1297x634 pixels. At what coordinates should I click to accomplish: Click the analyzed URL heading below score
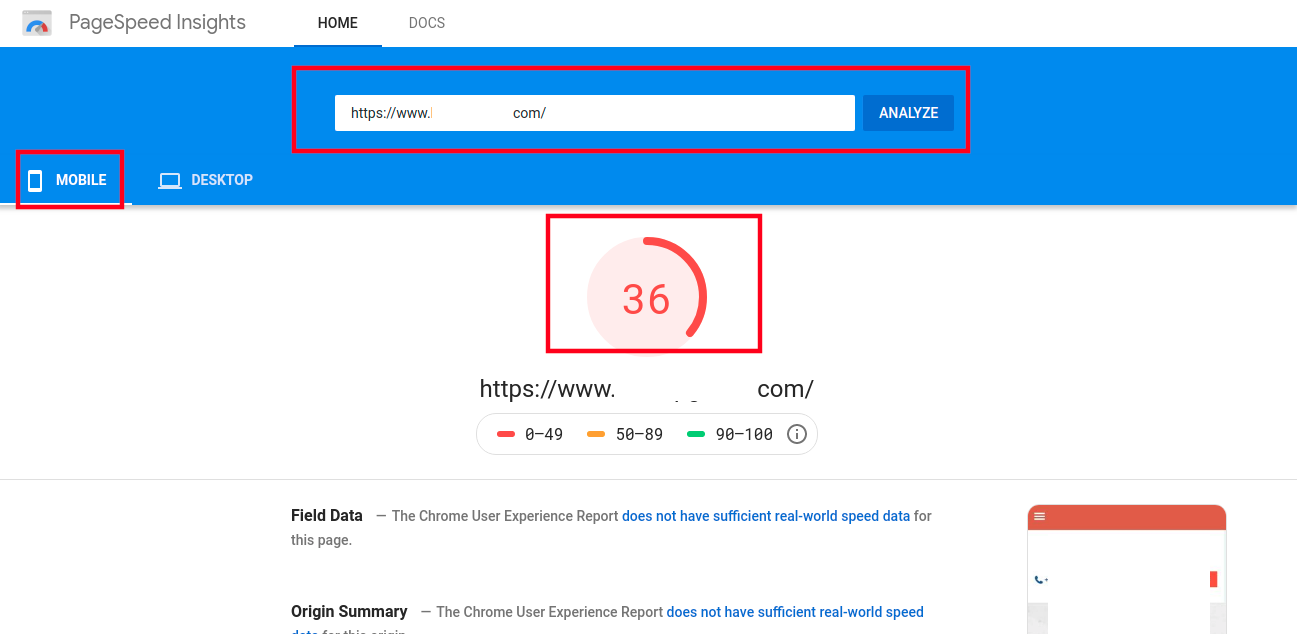646,389
